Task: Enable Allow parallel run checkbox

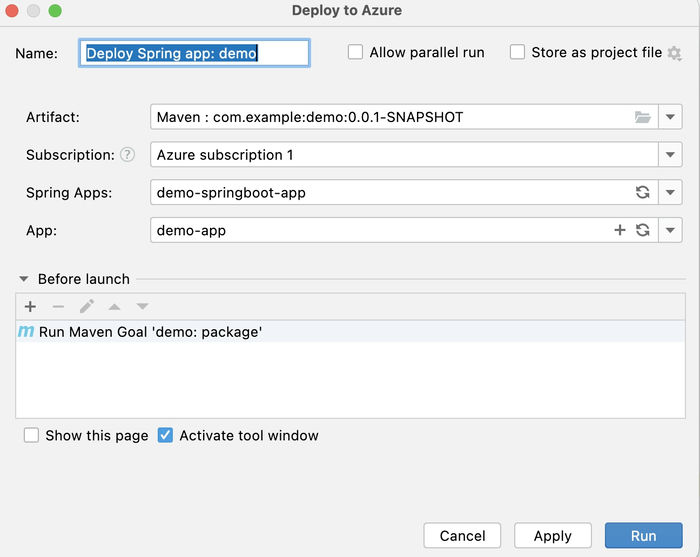Action: 355,52
